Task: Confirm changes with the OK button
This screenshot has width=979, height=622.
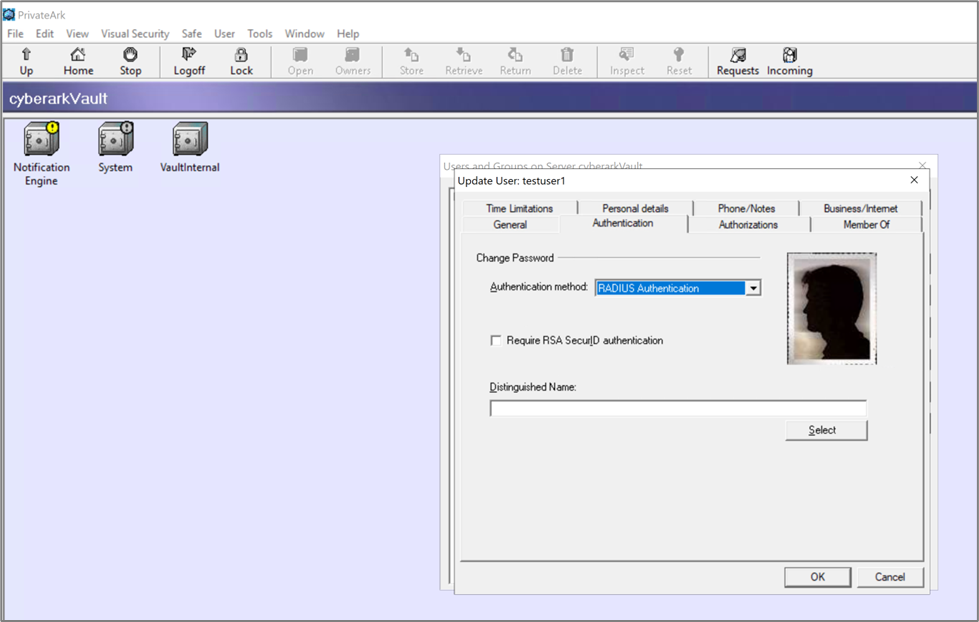Action: [x=816, y=577]
